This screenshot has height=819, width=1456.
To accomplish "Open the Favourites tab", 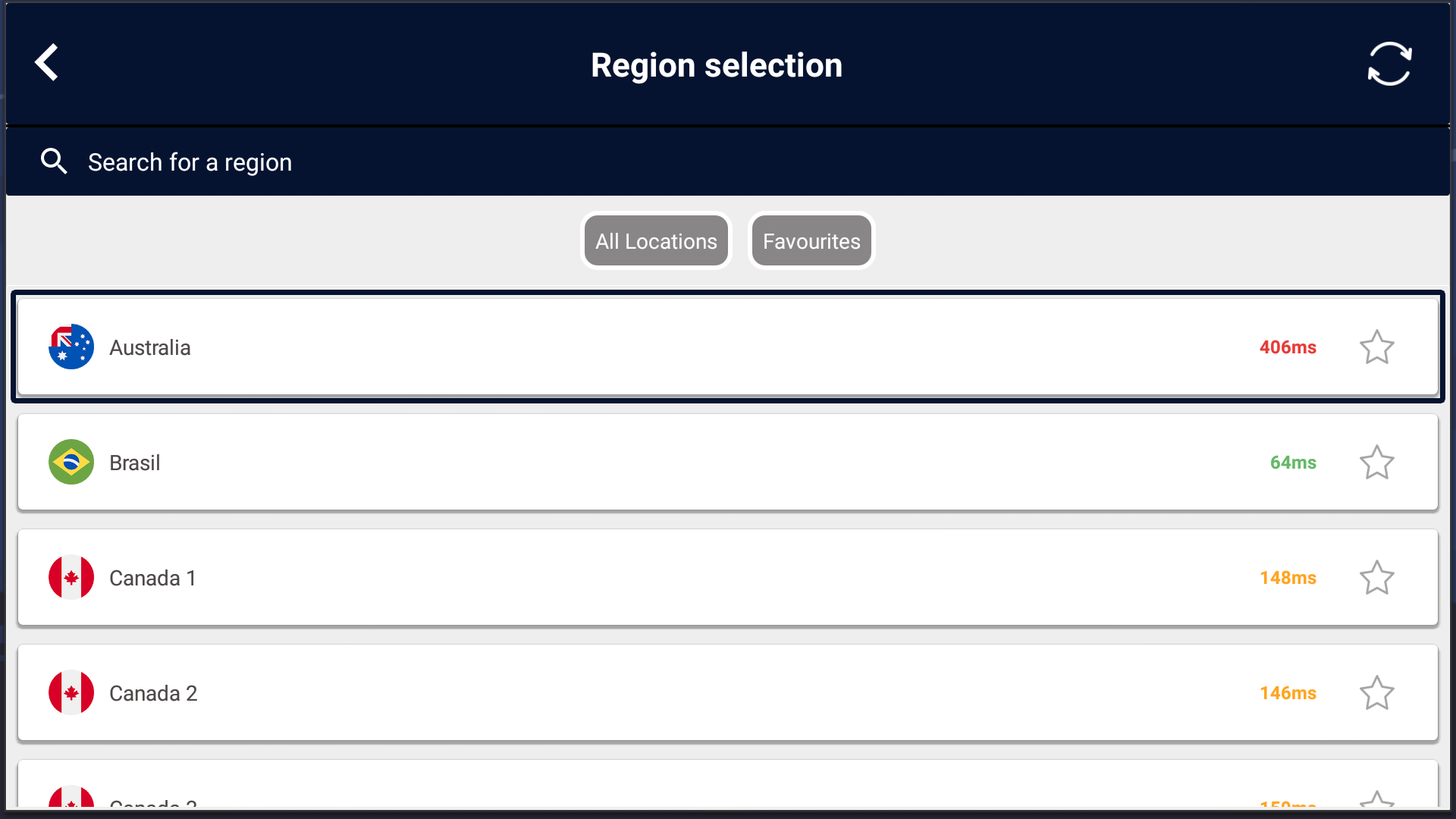I will tap(811, 241).
